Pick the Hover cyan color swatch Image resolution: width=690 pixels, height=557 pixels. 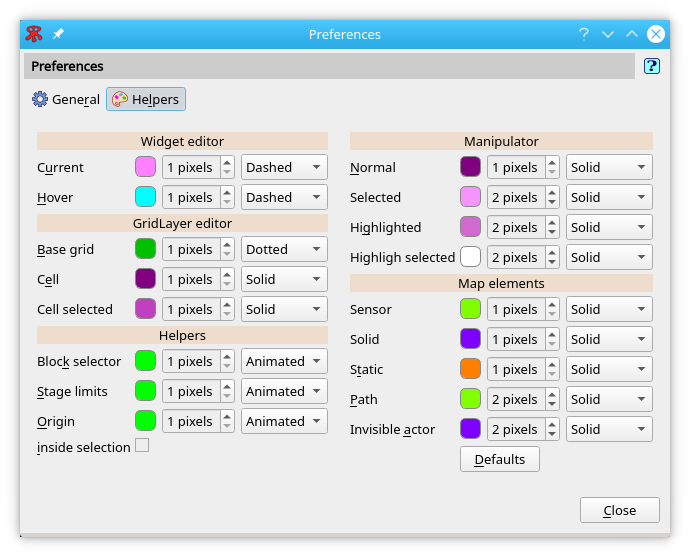tap(145, 197)
